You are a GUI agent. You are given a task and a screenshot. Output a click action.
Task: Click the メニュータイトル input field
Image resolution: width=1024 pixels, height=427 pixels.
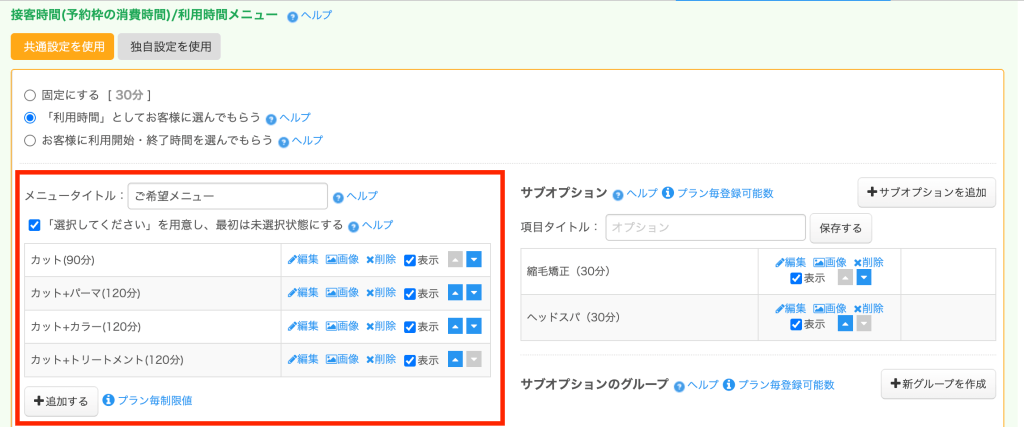pyautogui.click(x=227, y=197)
